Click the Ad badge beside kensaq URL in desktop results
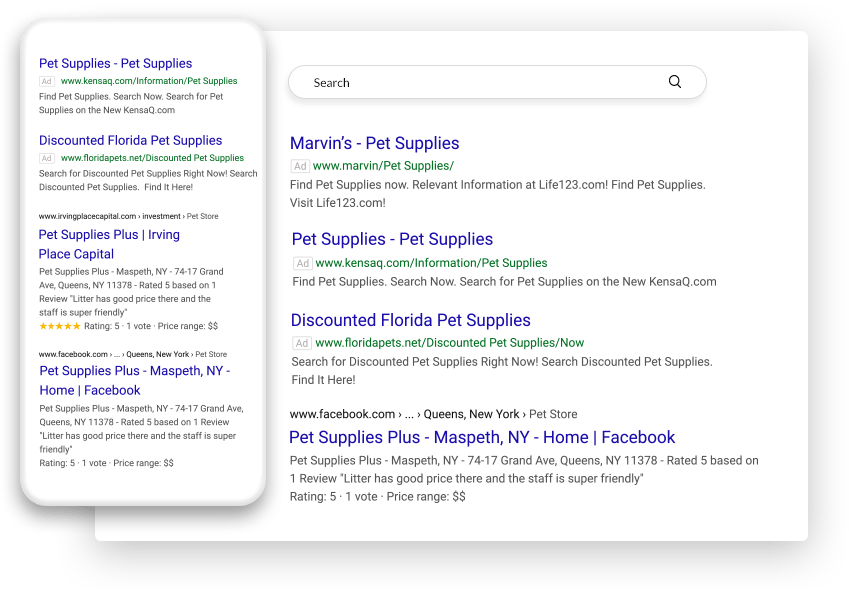The image size is (849, 592). click(302, 263)
